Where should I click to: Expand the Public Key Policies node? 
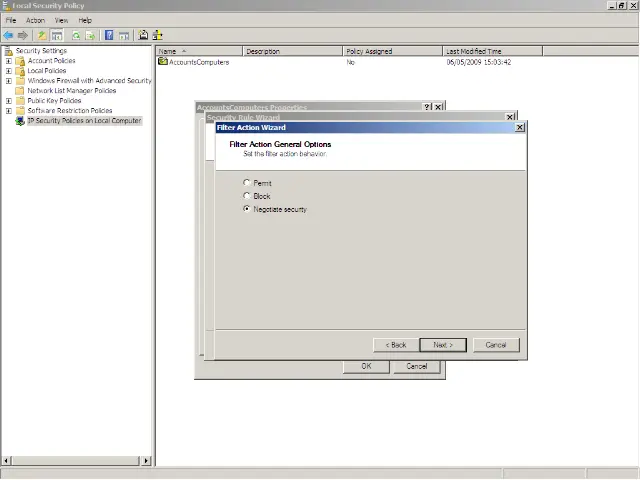click(x=9, y=101)
